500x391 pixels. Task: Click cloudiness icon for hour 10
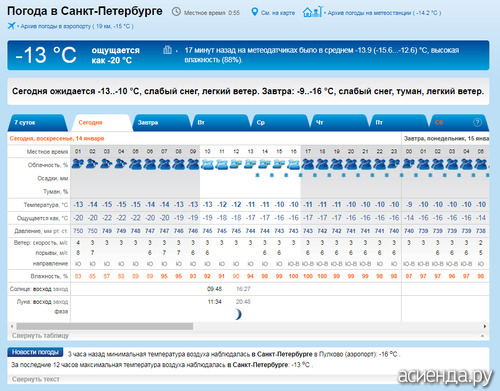point(207,164)
